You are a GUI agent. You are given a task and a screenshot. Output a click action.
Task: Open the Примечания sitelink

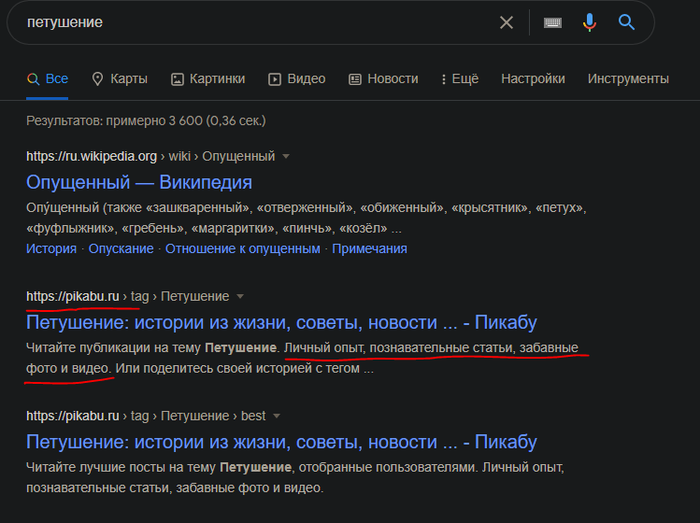coord(370,249)
